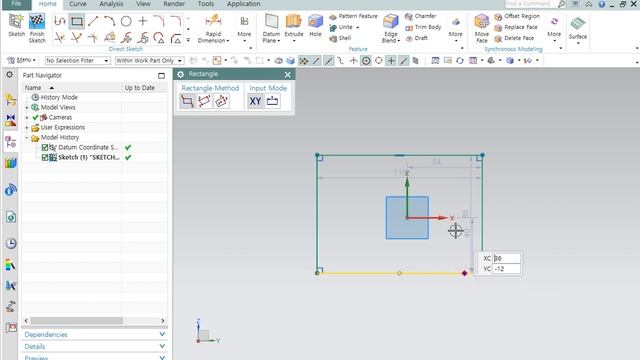Click the XC value input field
The height and width of the screenshot is (360, 640).
pyautogui.click(x=506, y=258)
